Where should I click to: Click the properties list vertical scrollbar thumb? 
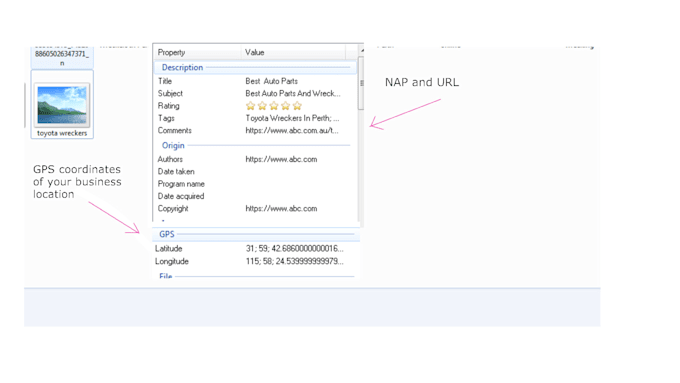(361, 83)
